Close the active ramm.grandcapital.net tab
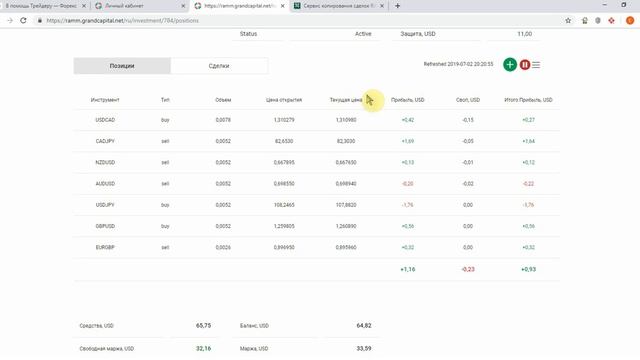 (282, 6)
